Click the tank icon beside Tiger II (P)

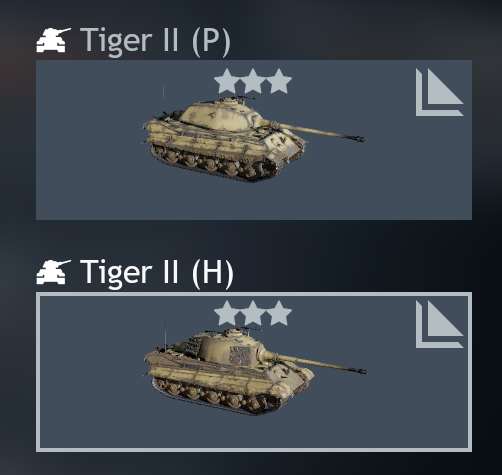point(53,40)
